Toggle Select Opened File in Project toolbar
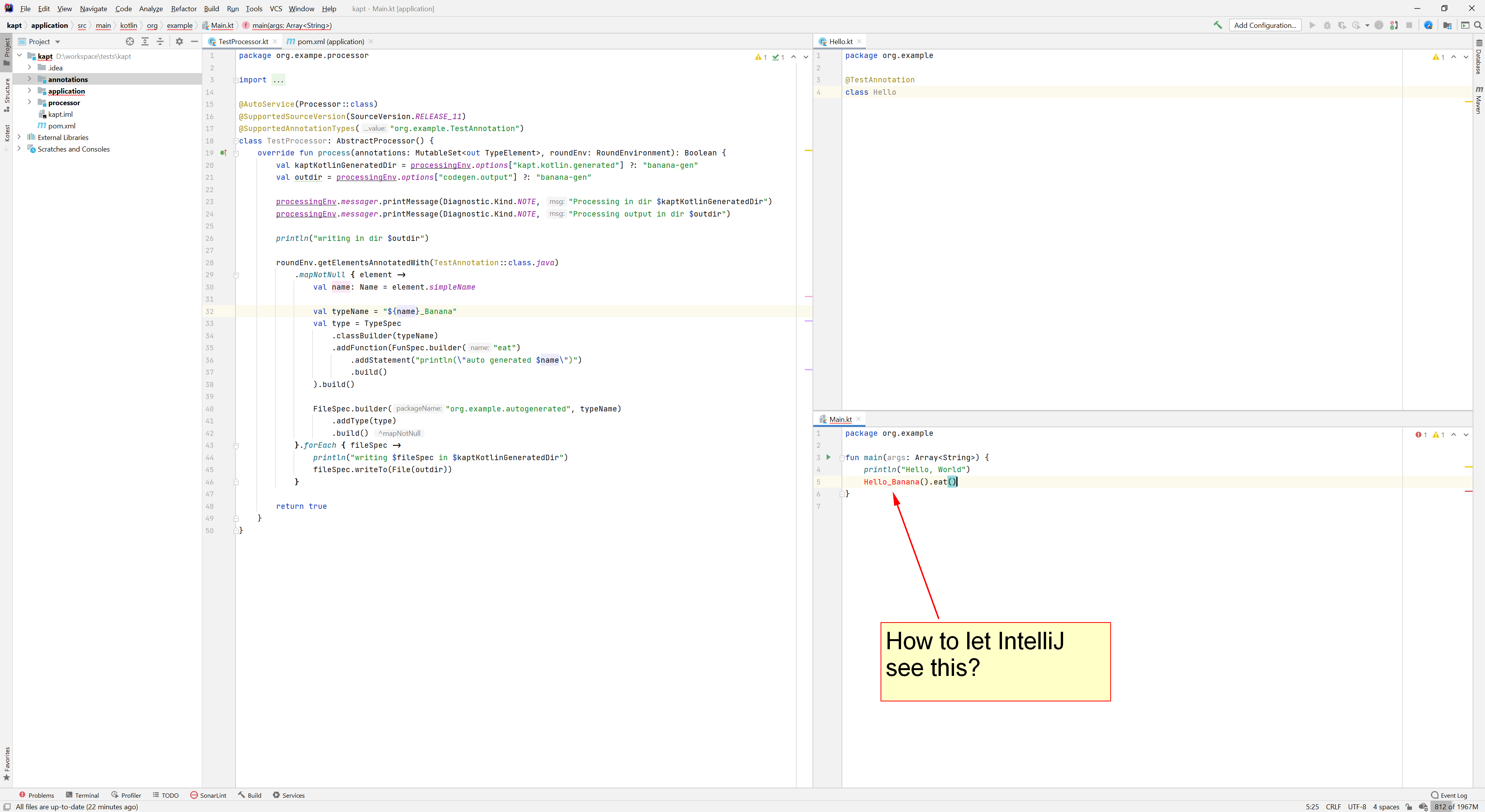Image resolution: width=1485 pixels, height=812 pixels. point(130,41)
